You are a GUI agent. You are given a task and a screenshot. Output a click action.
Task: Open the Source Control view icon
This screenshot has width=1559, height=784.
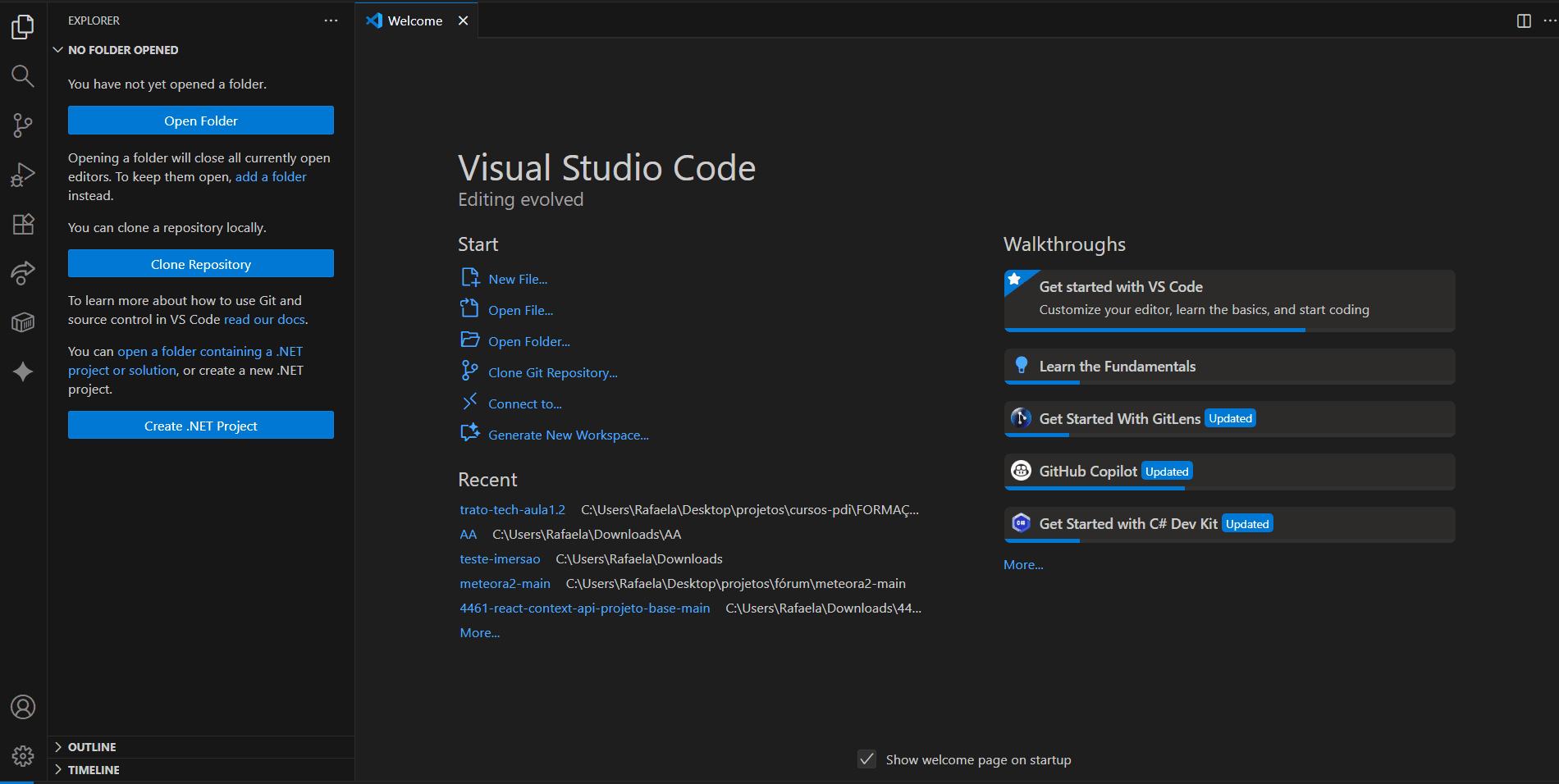(x=23, y=125)
